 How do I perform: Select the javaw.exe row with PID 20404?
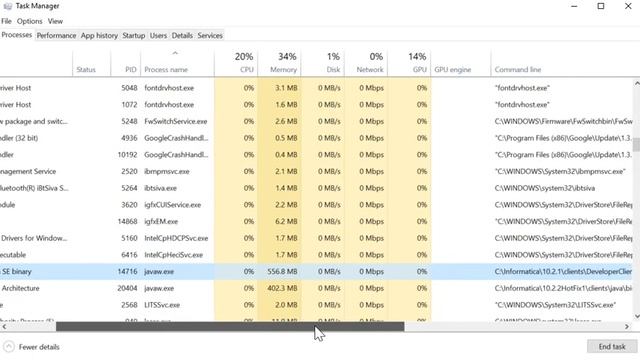point(316,288)
